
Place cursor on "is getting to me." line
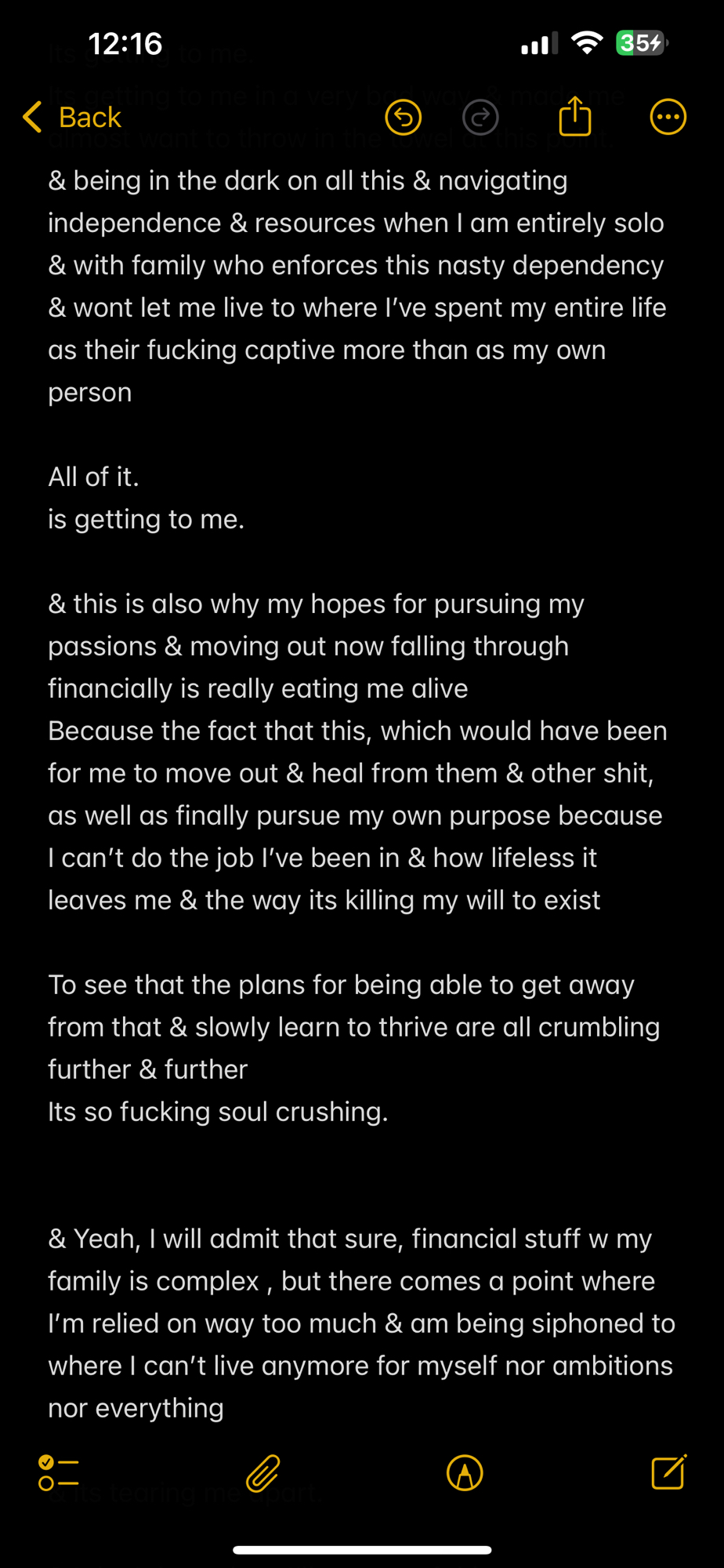146,519
